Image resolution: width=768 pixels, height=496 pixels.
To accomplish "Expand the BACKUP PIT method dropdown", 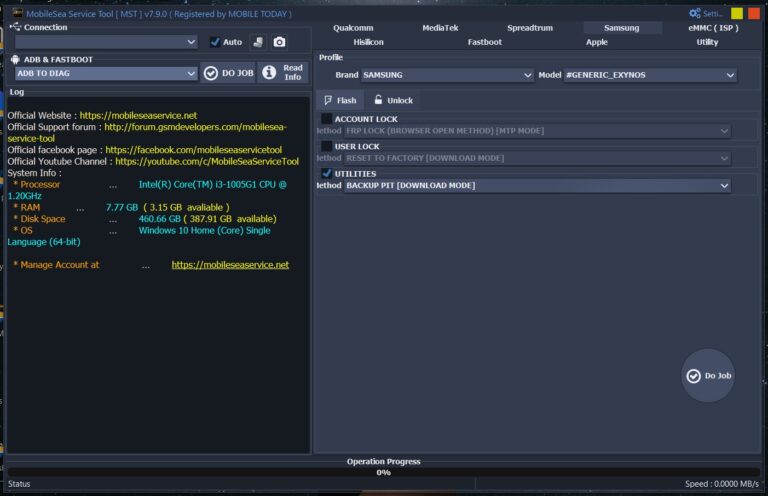I will (x=537, y=186).
